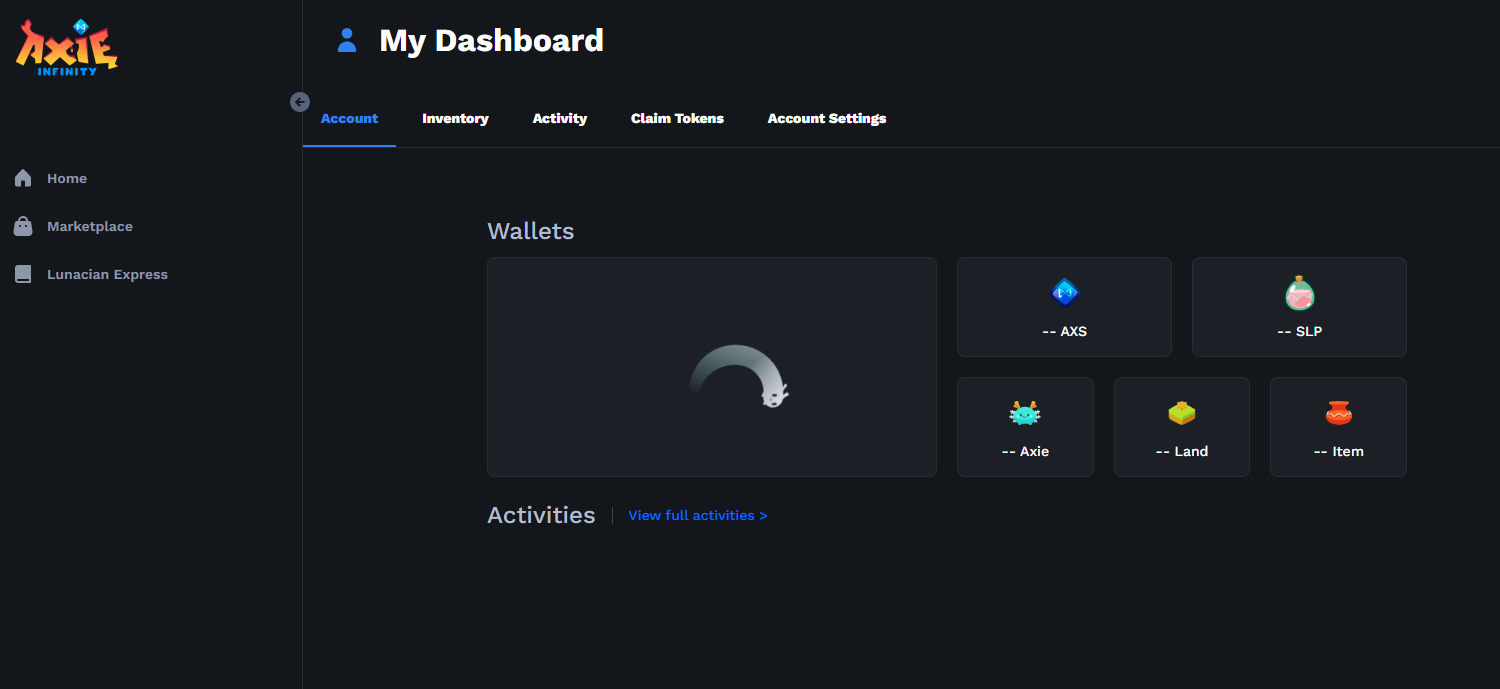Open Marketplace from the sidebar
The height and width of the screenshot is (689, 1500).
click(90, 226)
